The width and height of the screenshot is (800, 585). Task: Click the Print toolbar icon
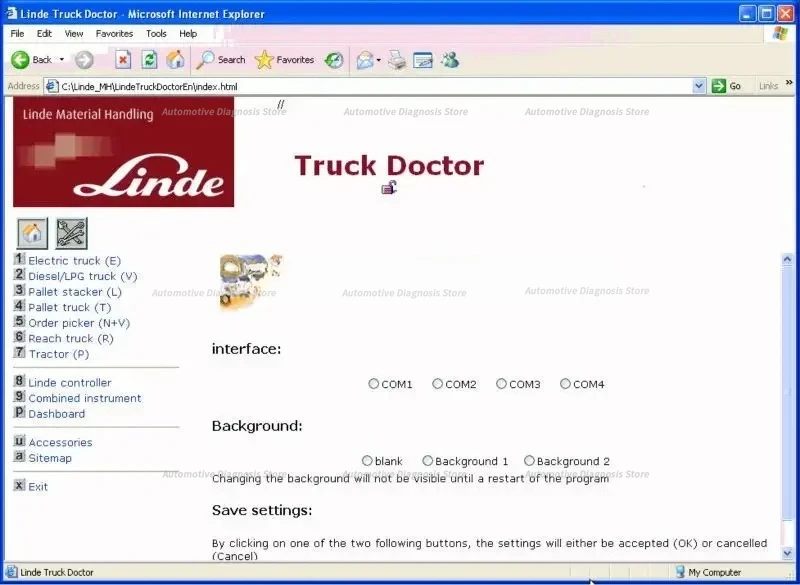tap(396, 60)
